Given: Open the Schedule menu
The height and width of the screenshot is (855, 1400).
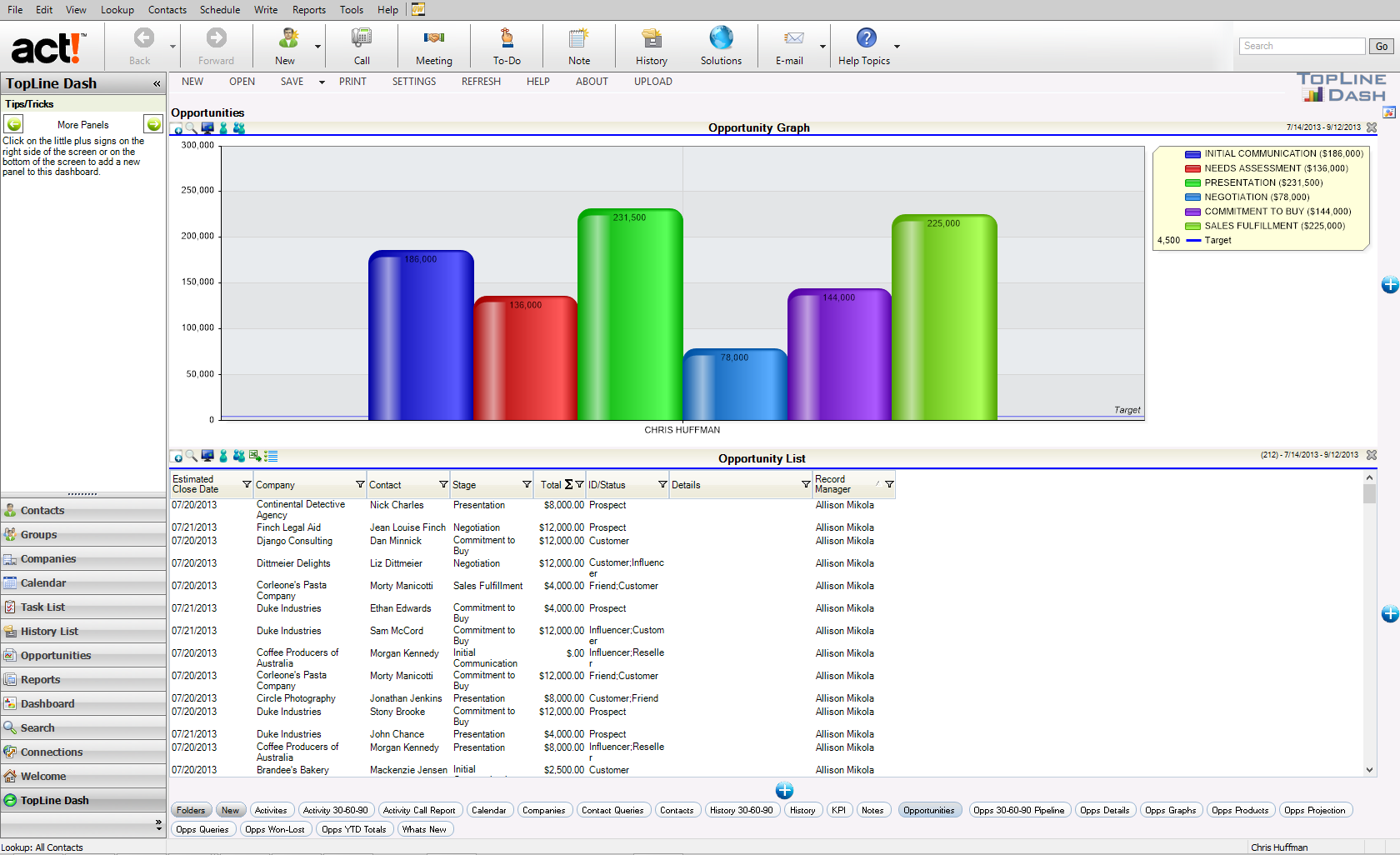Looking at the screenshot, I should (219, 10).
